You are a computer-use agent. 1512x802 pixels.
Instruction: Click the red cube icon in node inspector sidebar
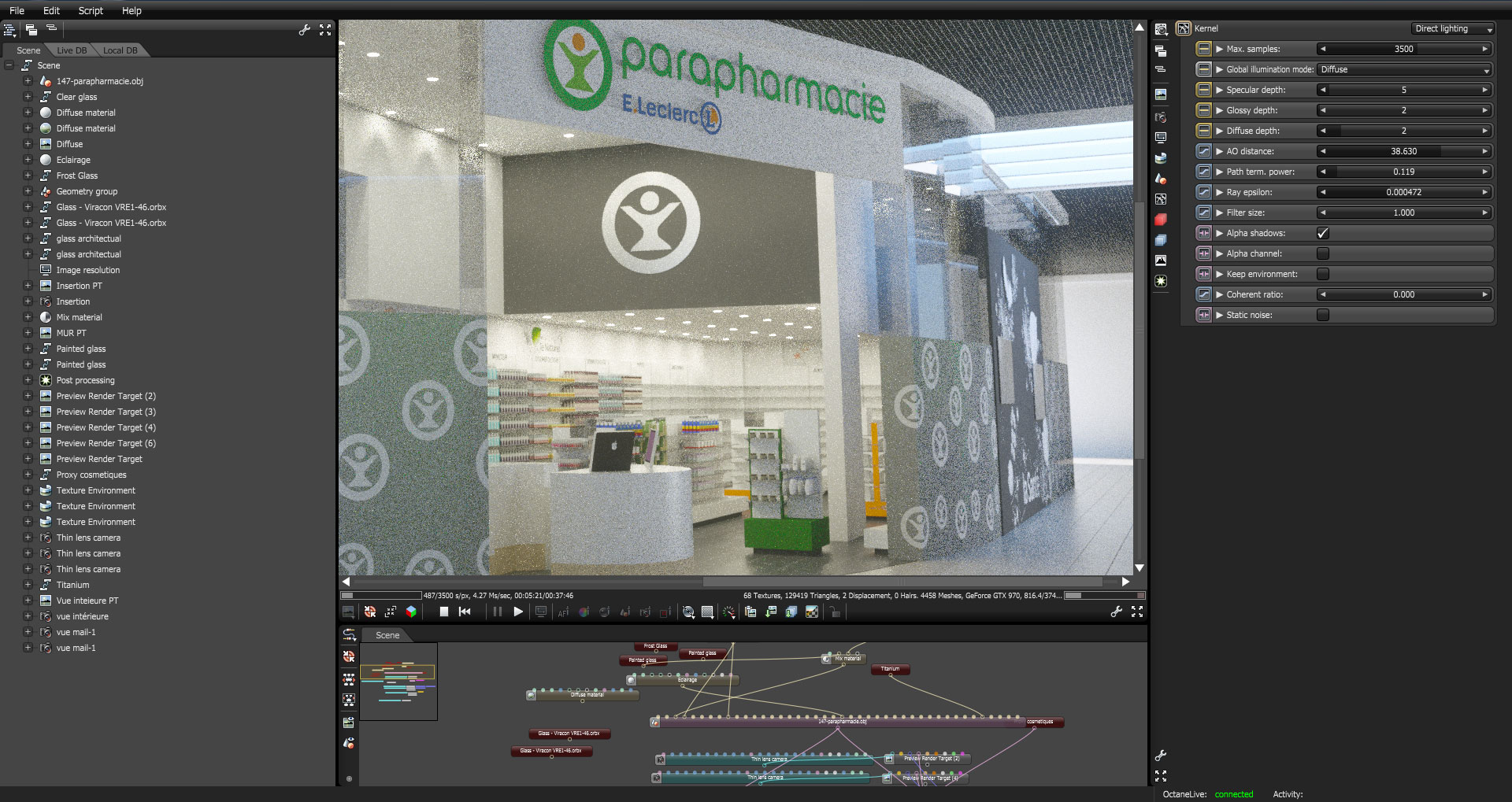tap(1161, 220)
